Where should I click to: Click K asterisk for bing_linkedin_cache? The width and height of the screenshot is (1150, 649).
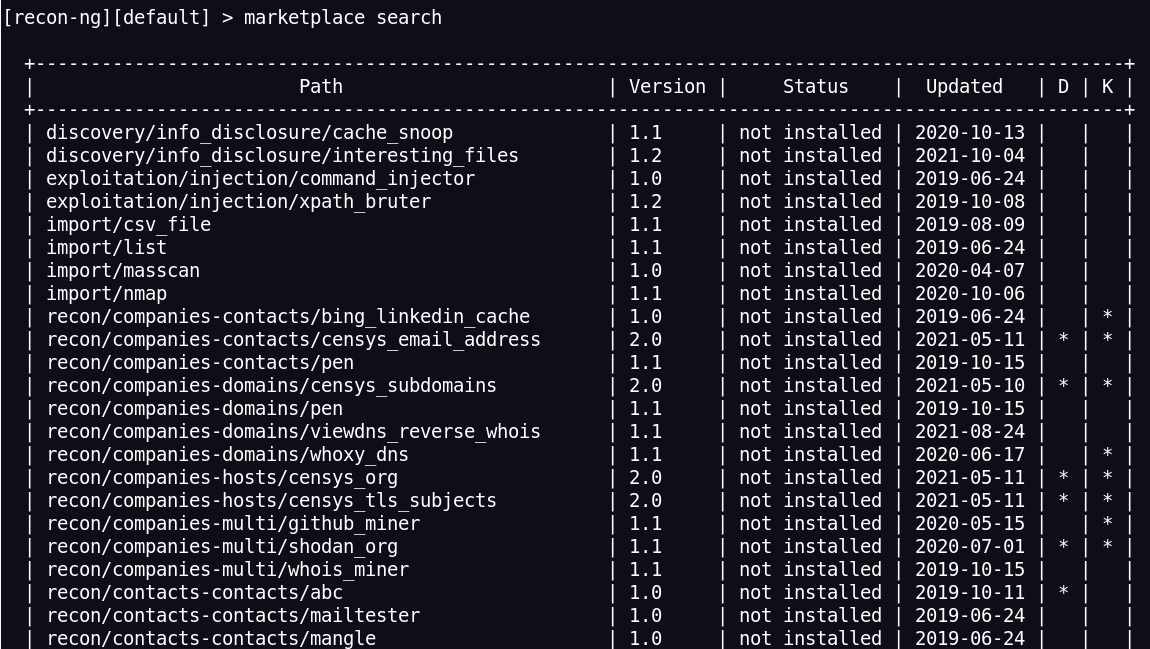click(1107, 315)
